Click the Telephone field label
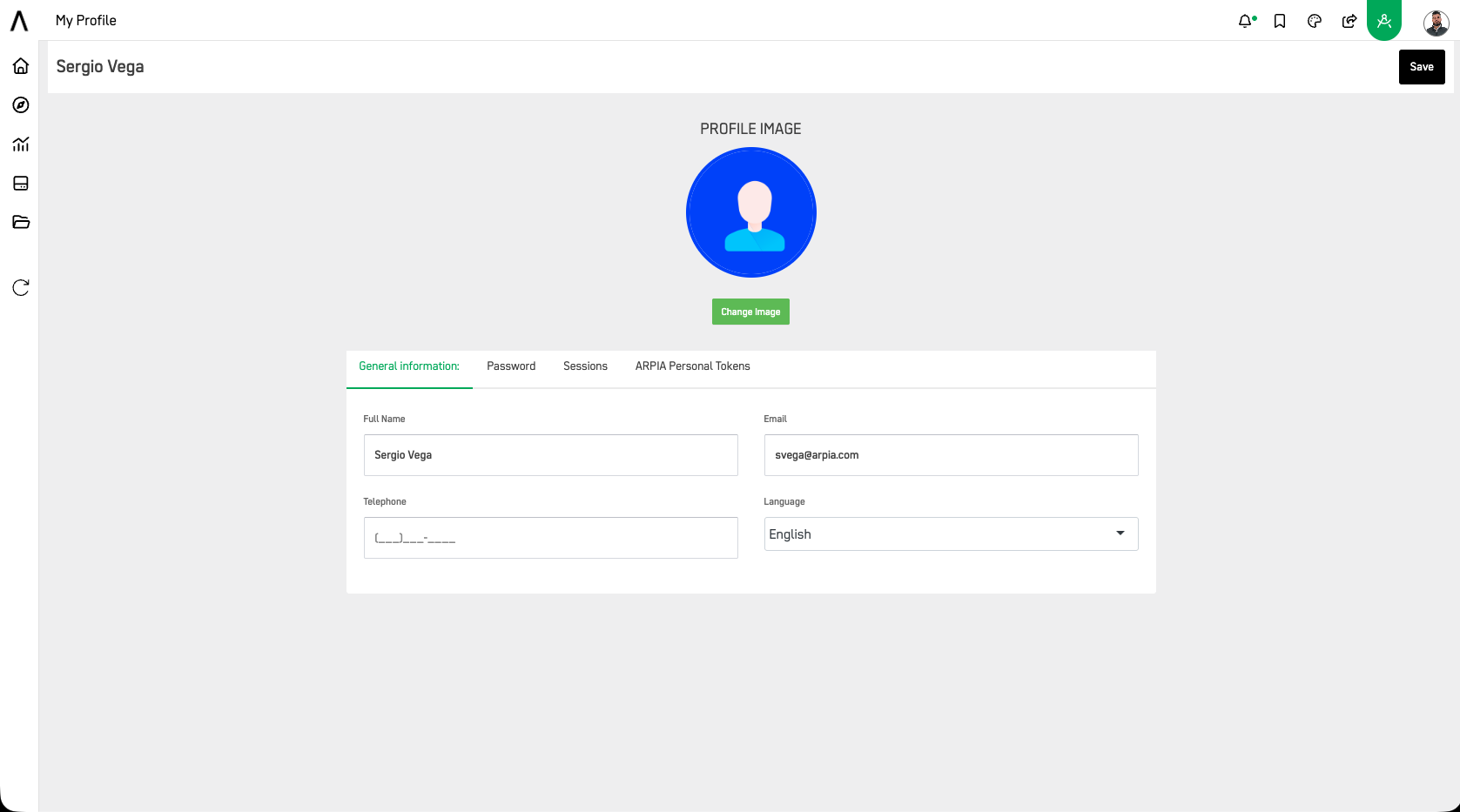This screenshot has height=812, width=1460. click(x=385, y=501)
